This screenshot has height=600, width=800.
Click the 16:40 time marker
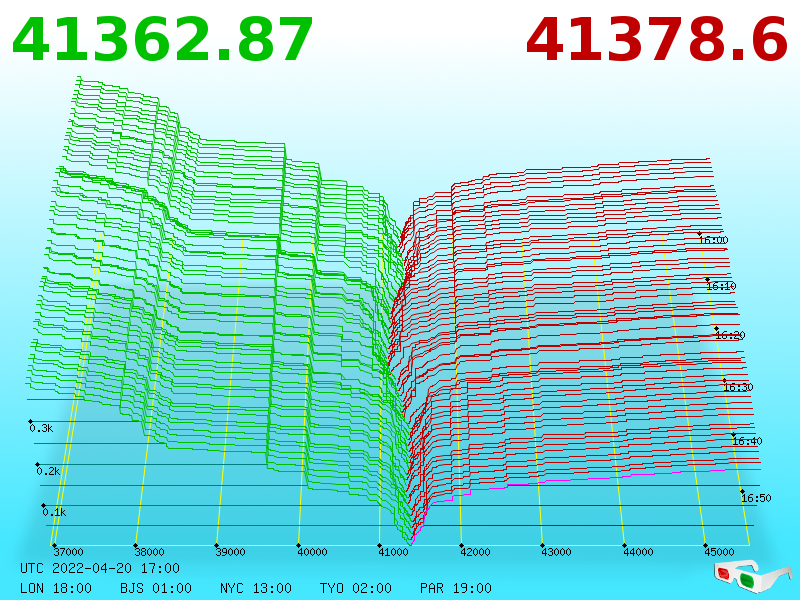point(747,441)
